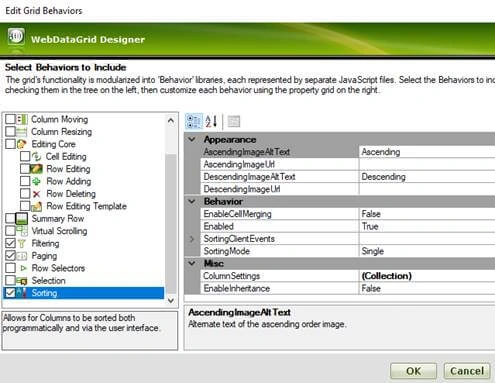This screenshot has height=383, width=495.
Task: Sort property grid alphabetically
Action: (211, 121)
